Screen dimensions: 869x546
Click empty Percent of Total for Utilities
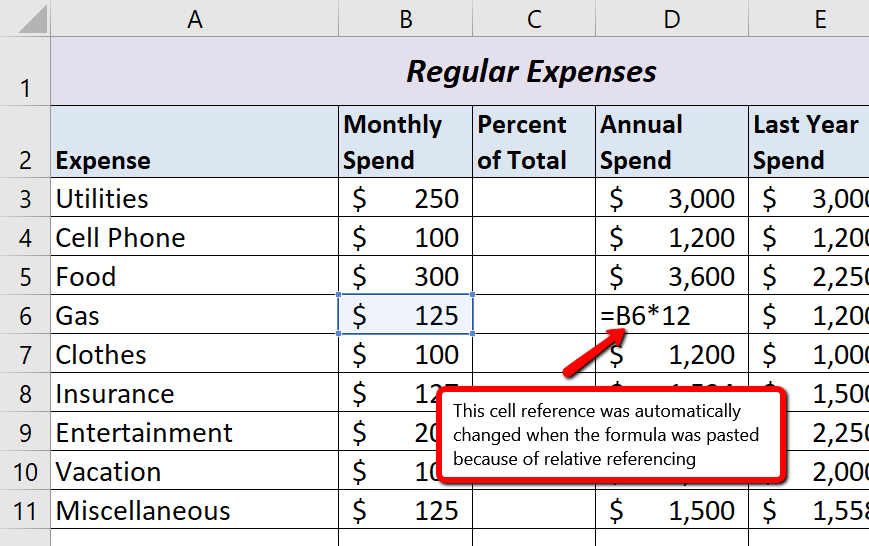pyautogui.click(x=534, y=197)
